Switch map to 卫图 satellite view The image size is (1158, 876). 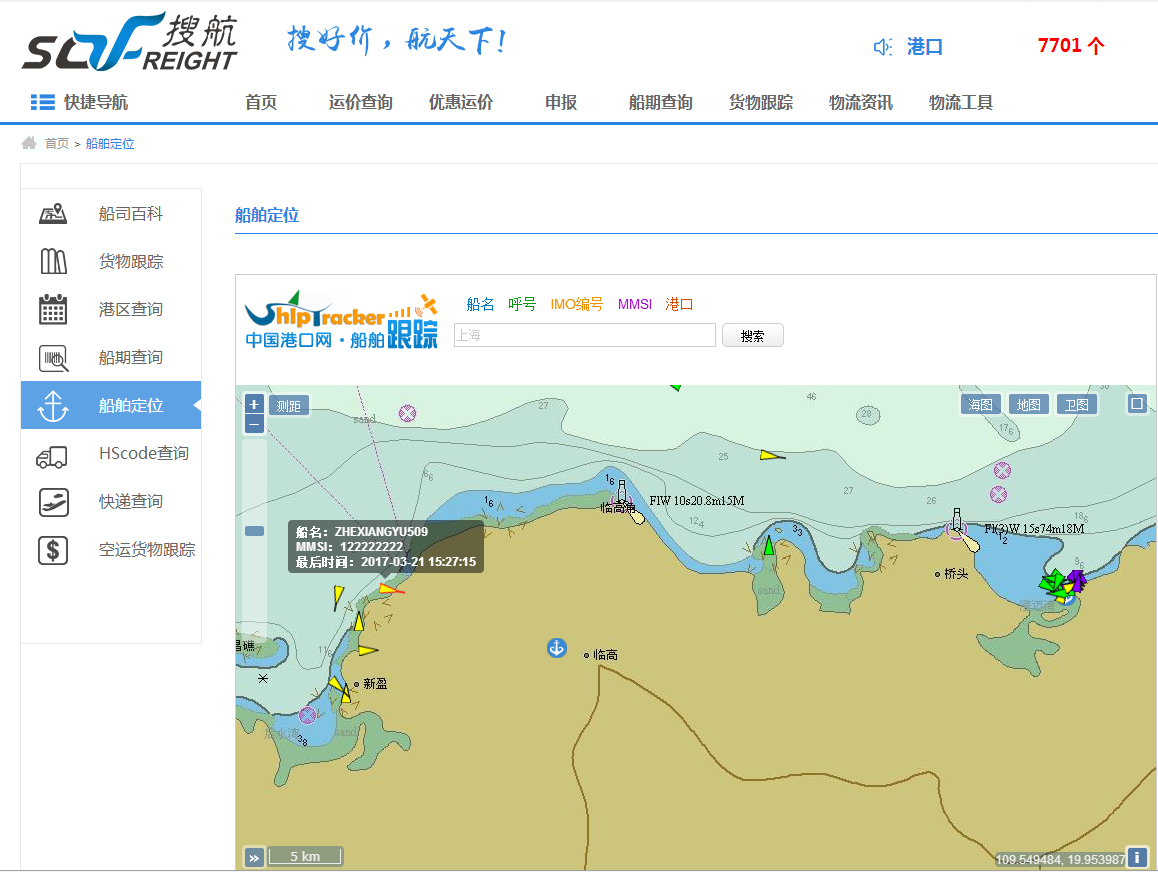coord(1076,405)
